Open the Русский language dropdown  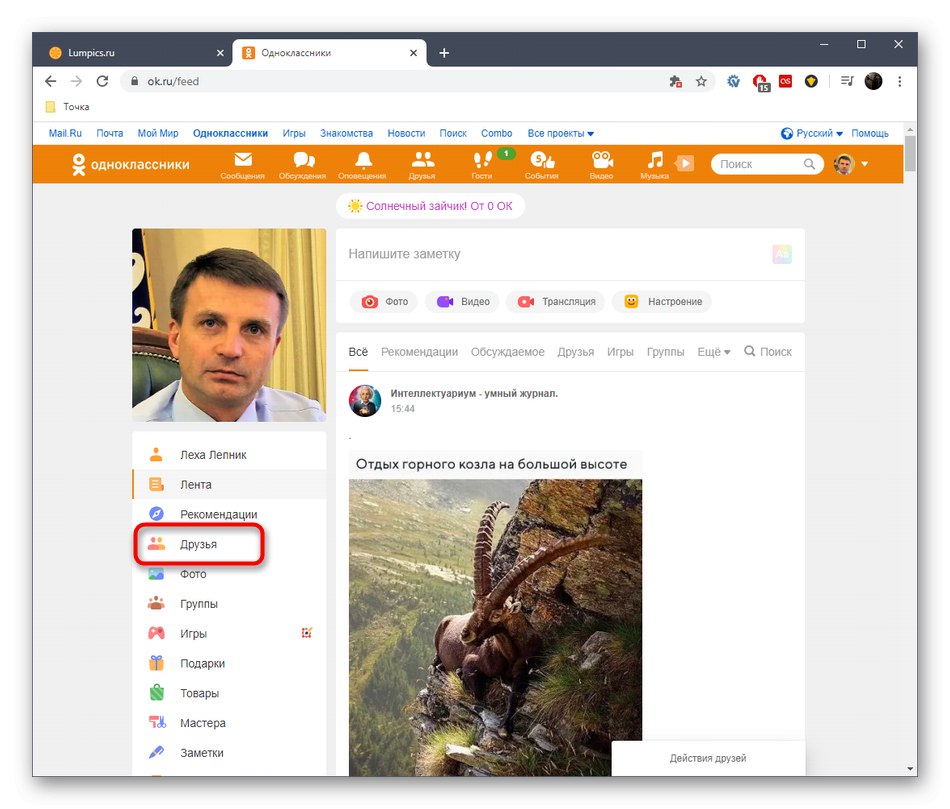pyautogui.click(x=812, y=132)
